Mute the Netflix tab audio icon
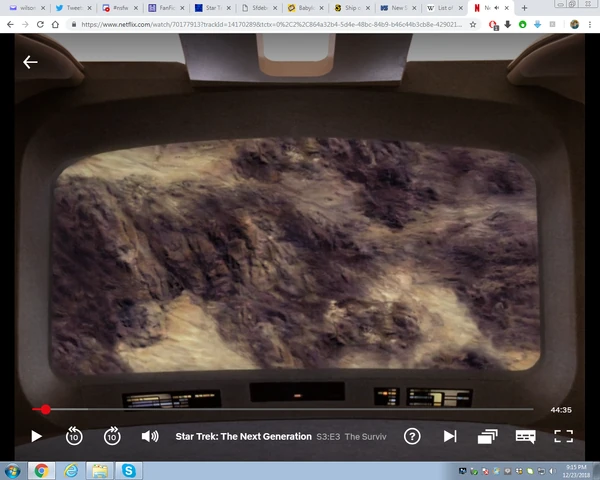 pyautogui.click(x=497, y=8)
